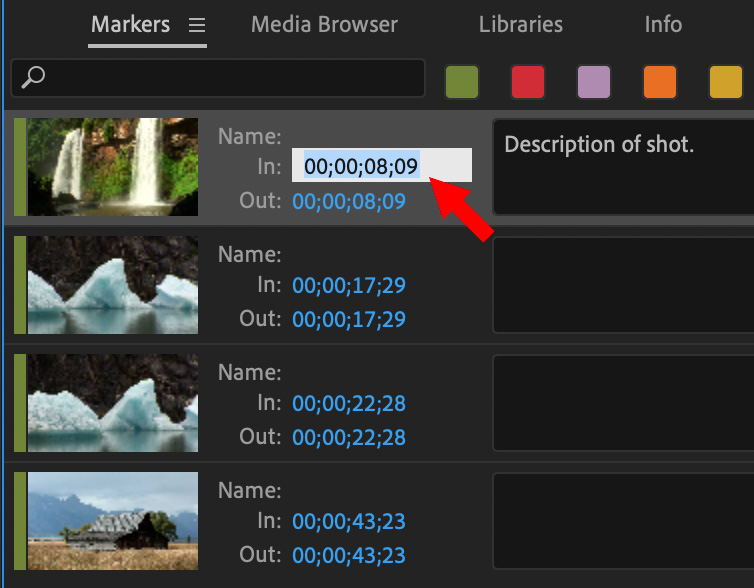Click the In timecode 00;00;43;23
This screenshot has width=754, height=588.
349,521
